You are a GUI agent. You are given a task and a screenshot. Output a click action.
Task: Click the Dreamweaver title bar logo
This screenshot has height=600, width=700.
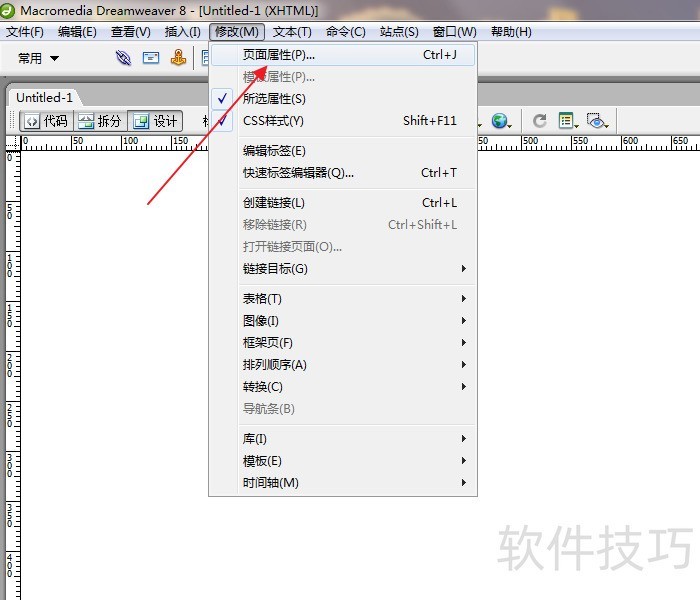[7, 11]
